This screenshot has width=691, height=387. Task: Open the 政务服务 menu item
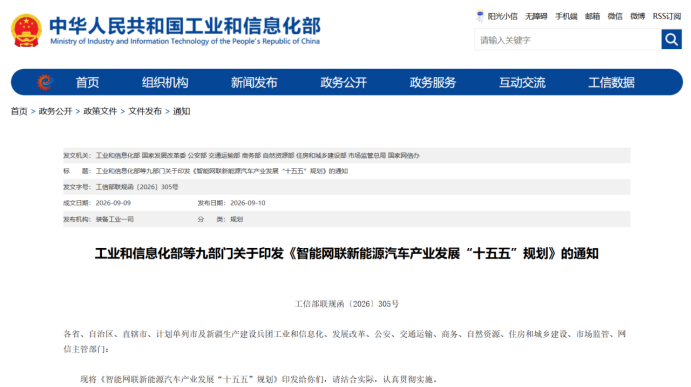click(433, 82)
